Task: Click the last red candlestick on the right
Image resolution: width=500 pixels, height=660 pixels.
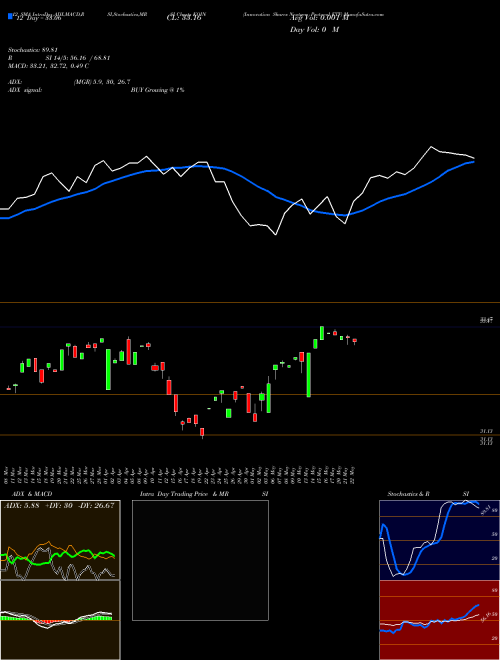Action: 355,341
